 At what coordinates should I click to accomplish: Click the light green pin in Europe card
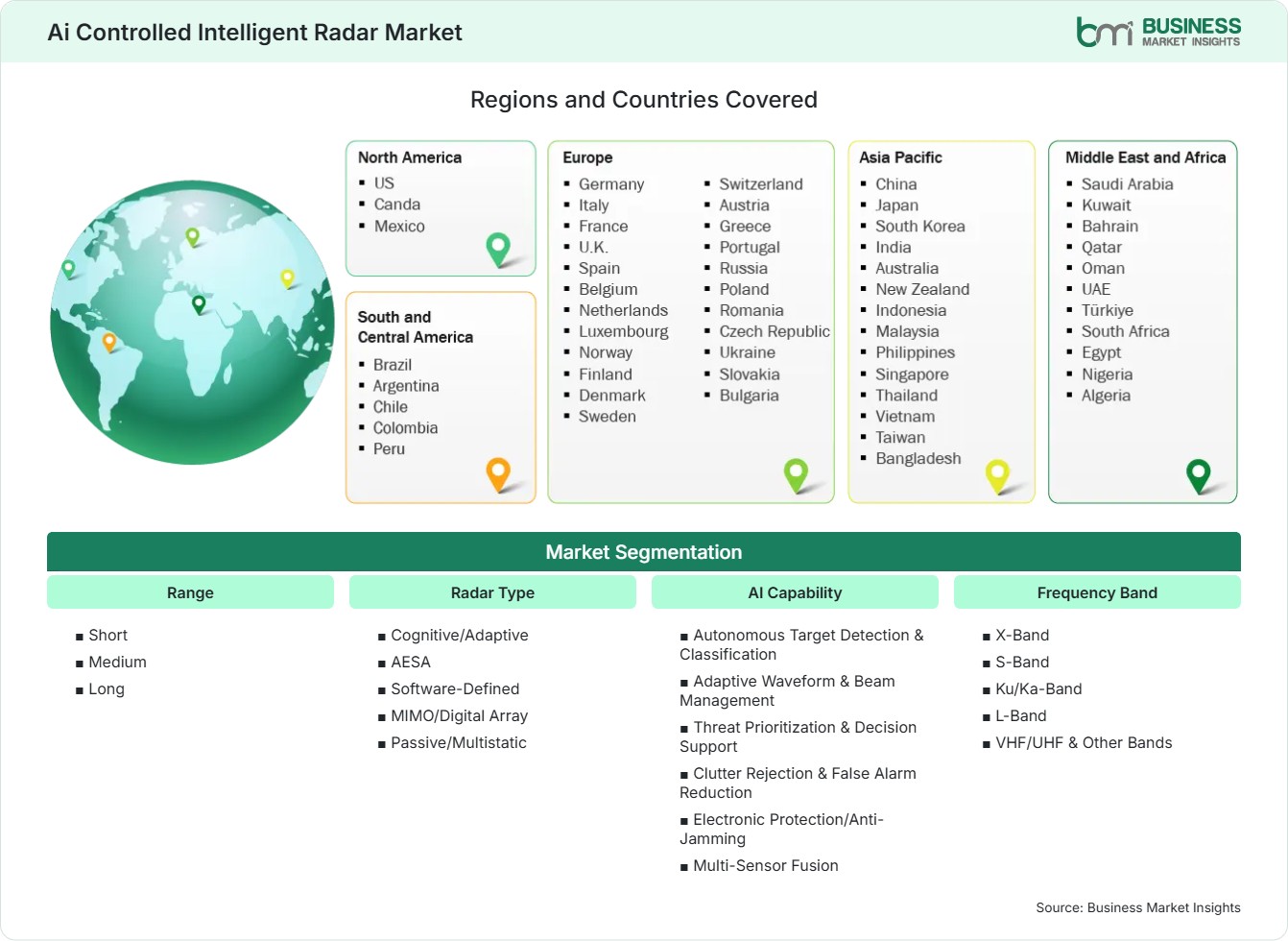point(797,474)
